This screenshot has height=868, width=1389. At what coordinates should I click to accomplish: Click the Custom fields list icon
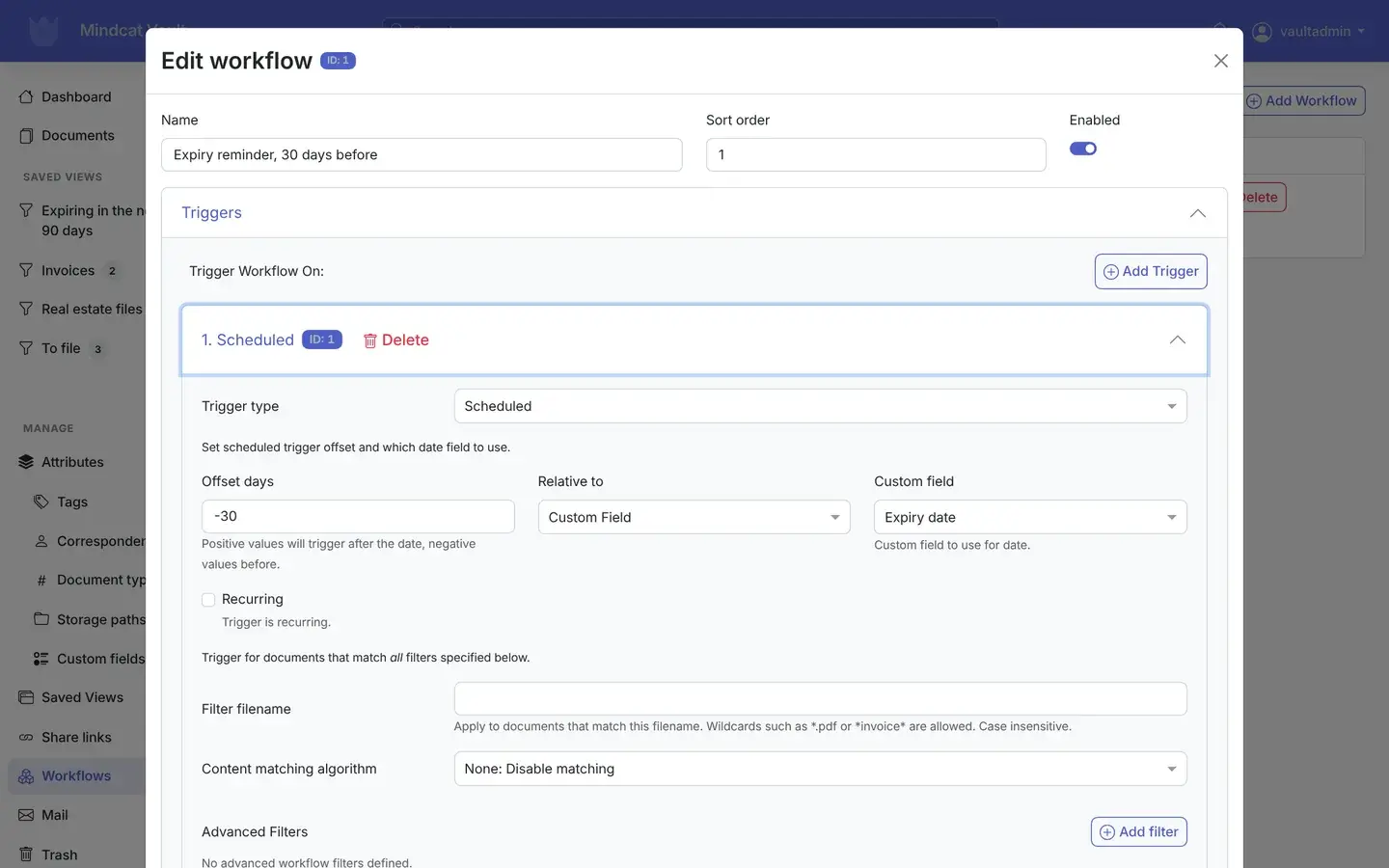41,659
